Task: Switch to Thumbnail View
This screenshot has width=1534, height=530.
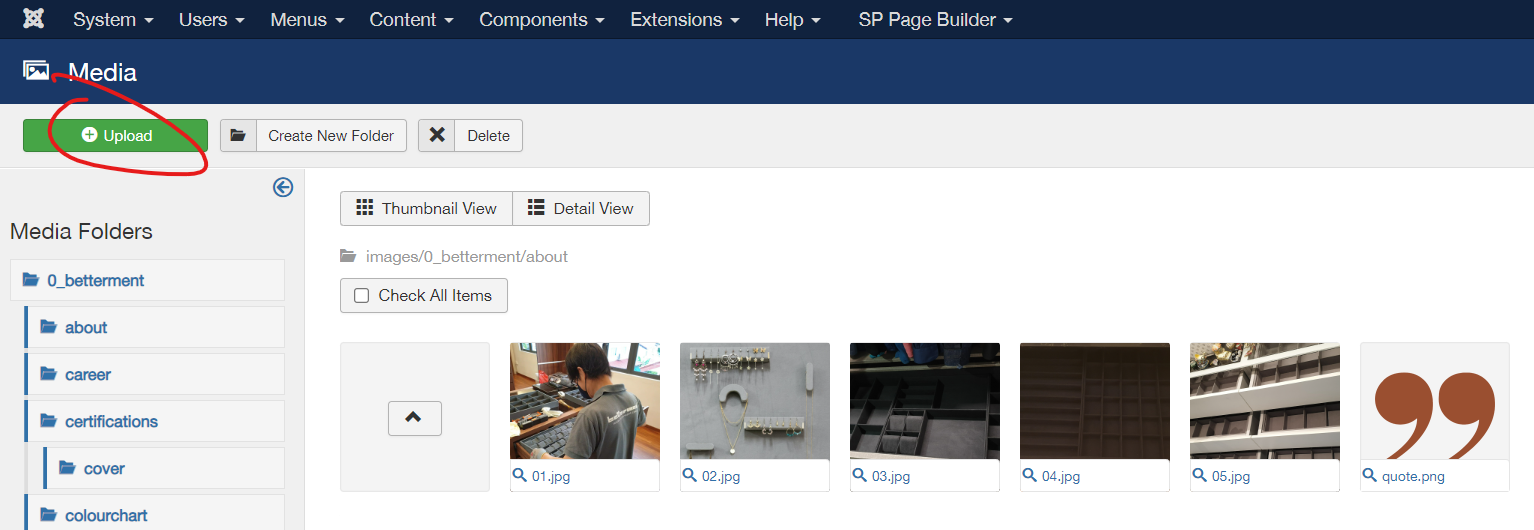Action: 426,208
